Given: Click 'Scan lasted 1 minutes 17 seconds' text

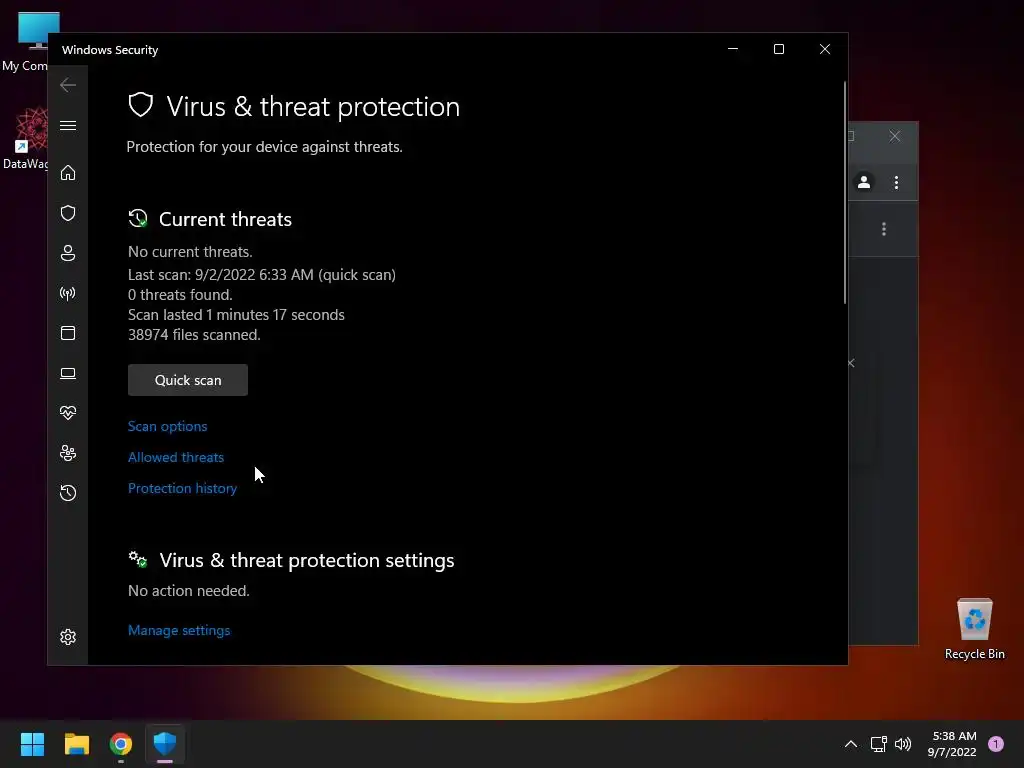Looking at the screenshot, I should coord(236,315).
